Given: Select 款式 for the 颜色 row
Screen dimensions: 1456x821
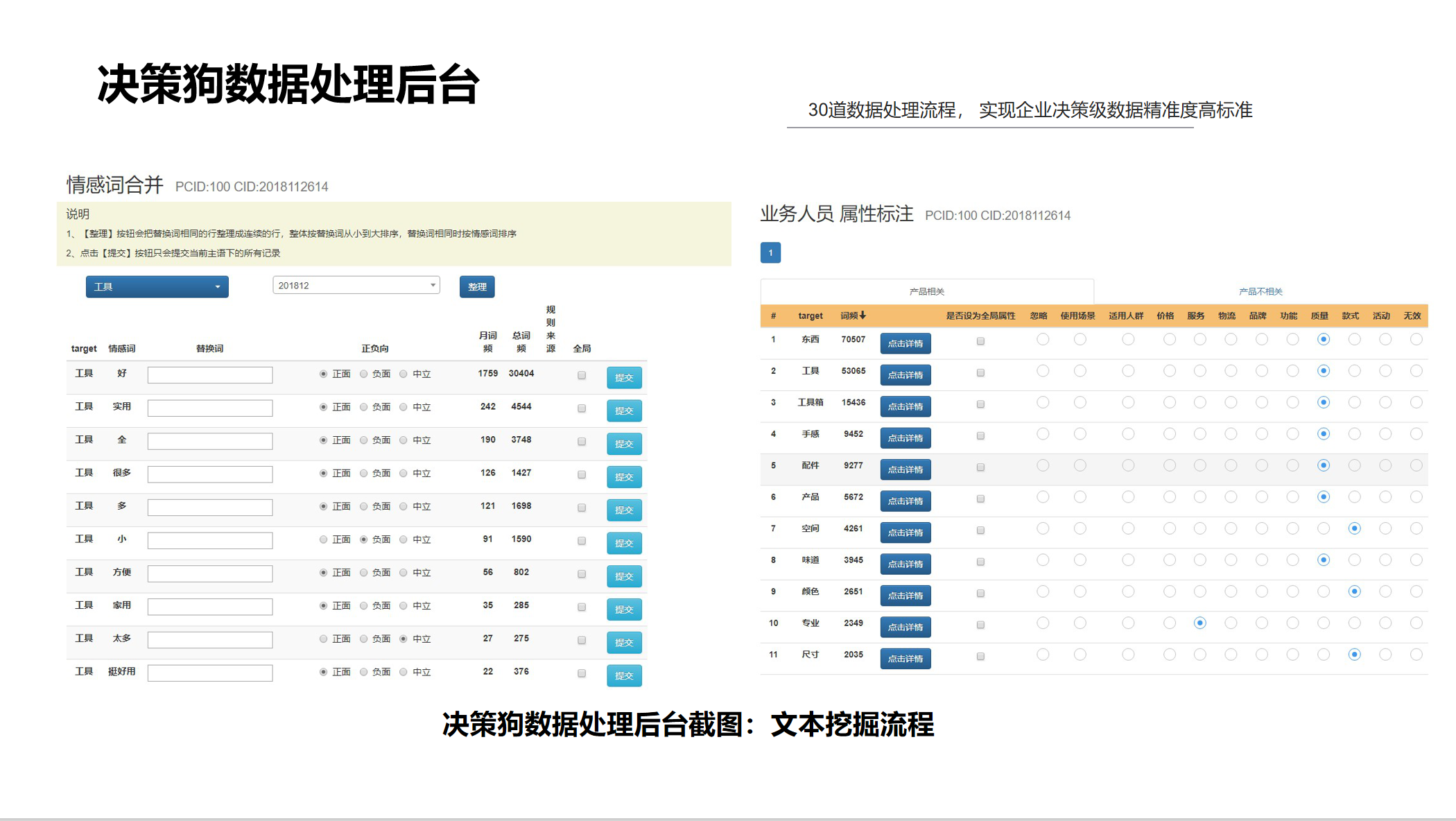Looking at the screenshot, I should click(1354, 591).
